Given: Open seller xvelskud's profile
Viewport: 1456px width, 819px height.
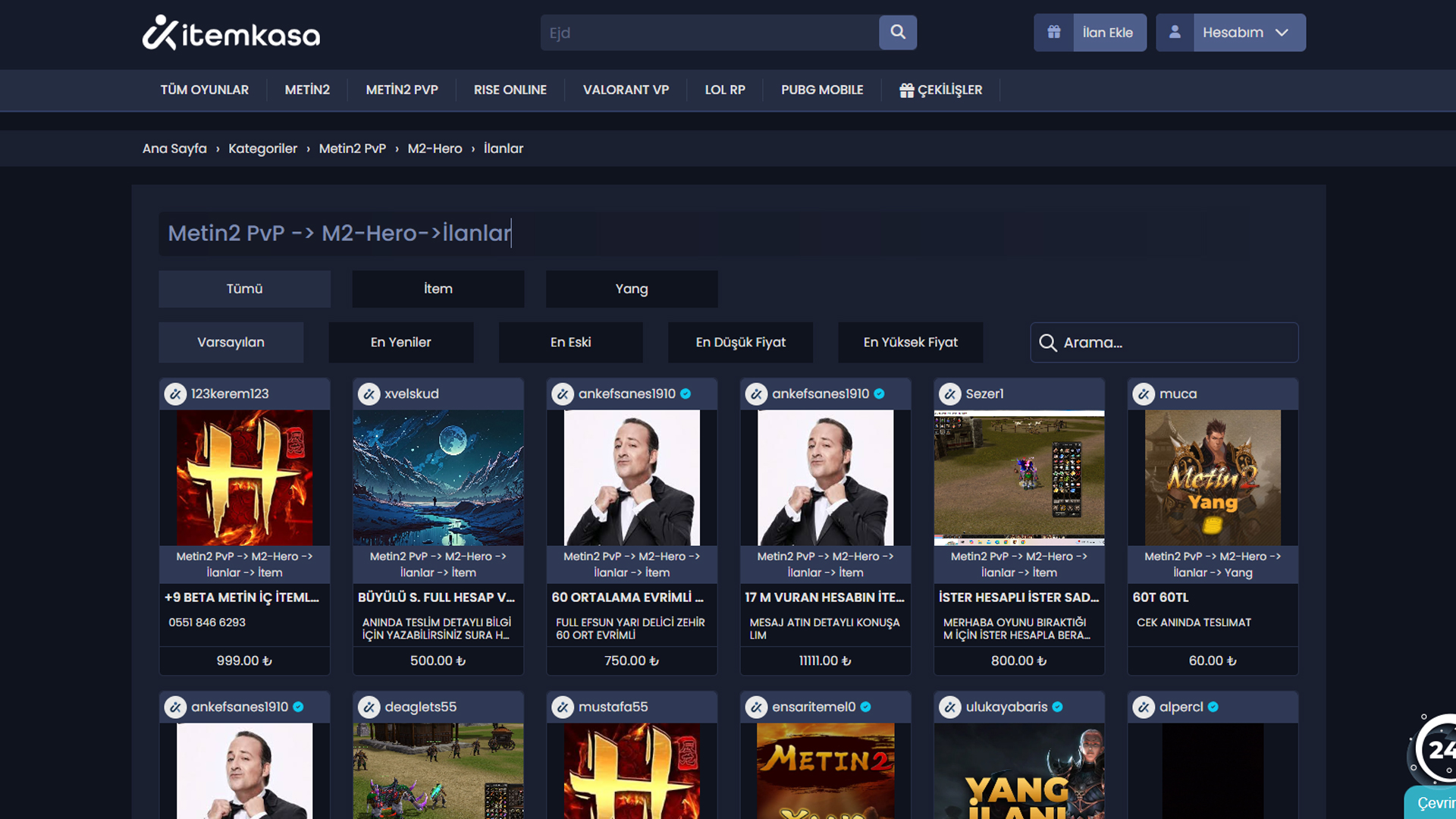Looking at the screenshot, I should point(409,394).
